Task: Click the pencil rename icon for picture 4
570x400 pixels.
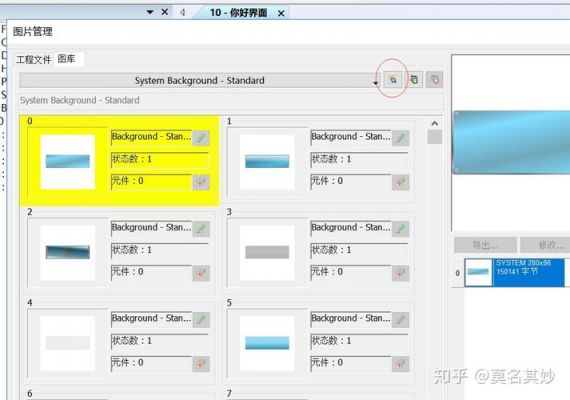Action: point(201,320)
